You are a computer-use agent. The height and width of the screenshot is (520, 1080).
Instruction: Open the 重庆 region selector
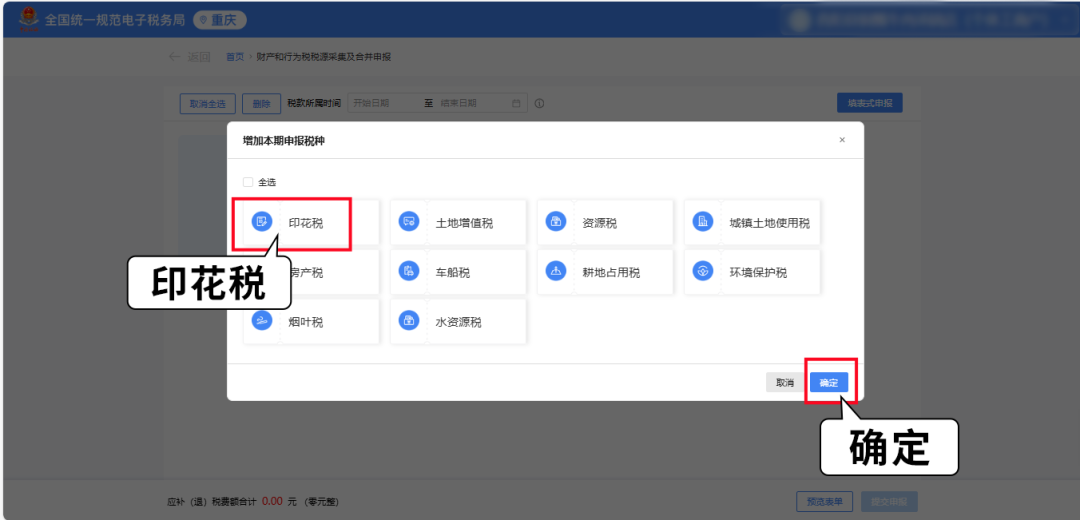pos(218,20)
